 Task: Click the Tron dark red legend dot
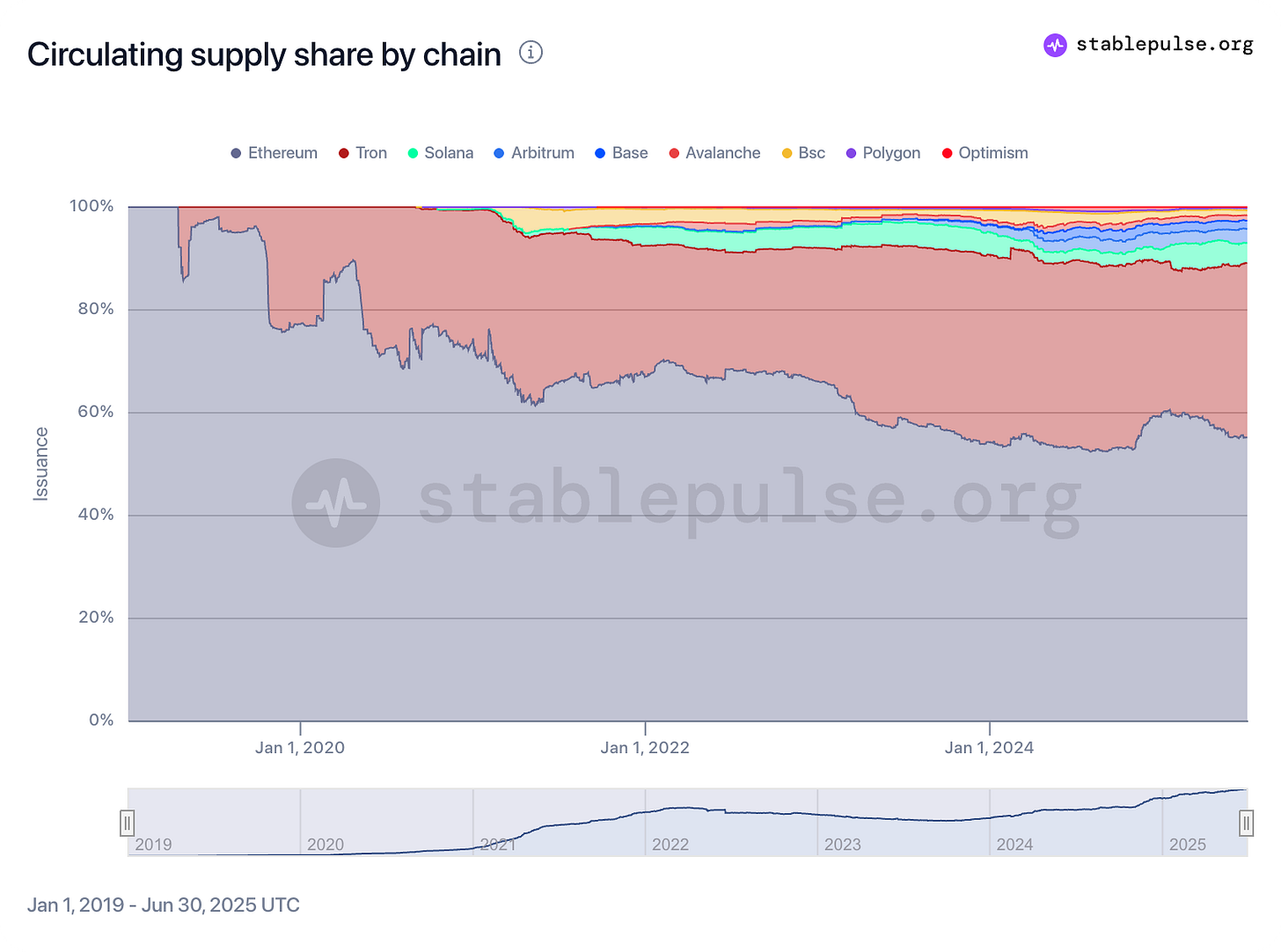click(x=342, y=152)
